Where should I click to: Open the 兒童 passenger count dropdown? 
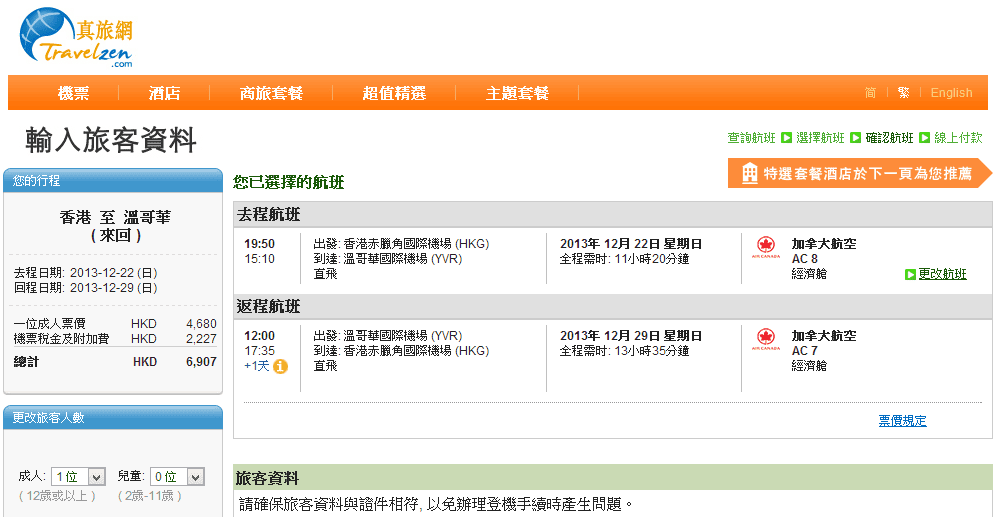177,477
